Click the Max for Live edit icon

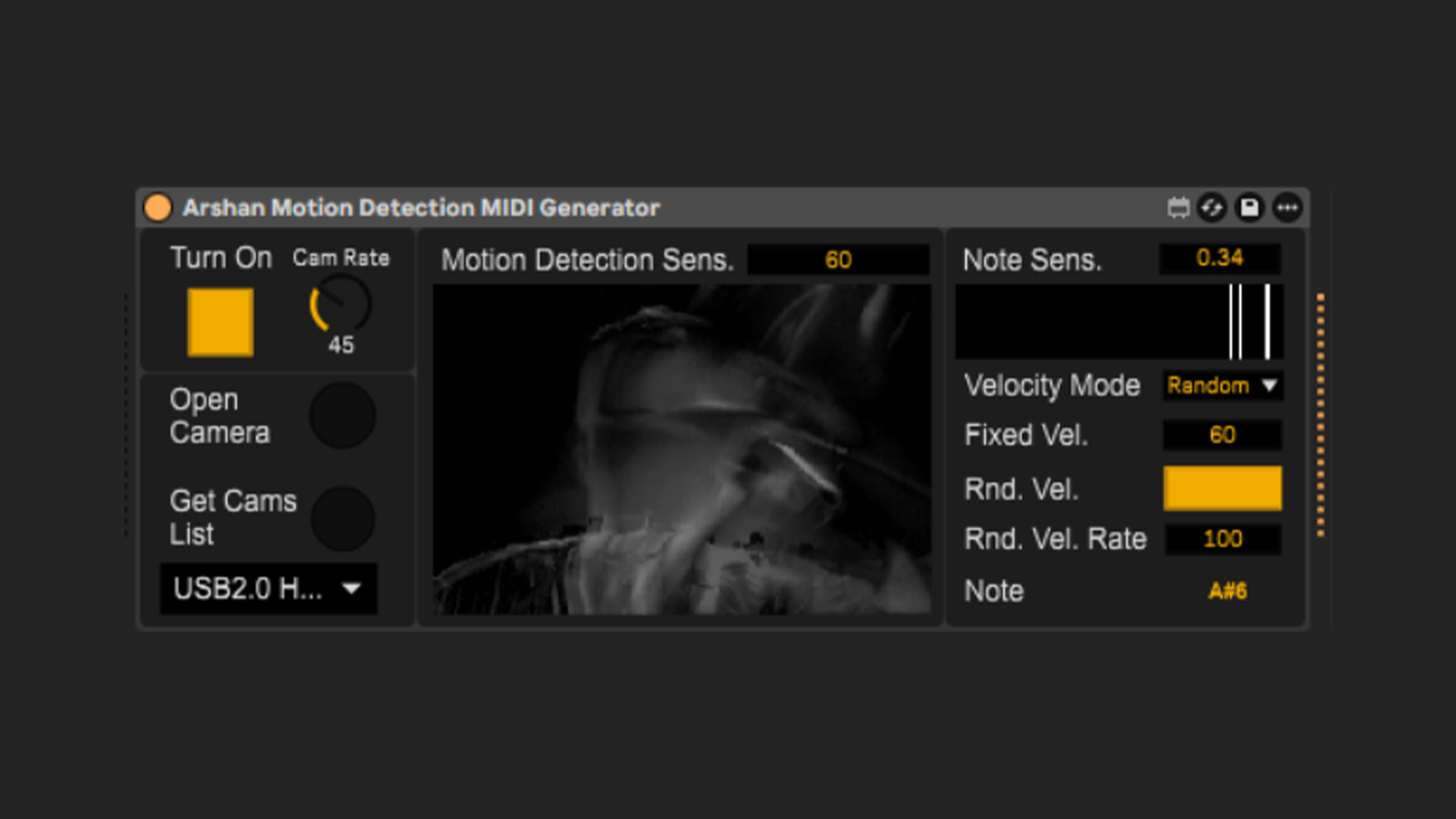click(x=1178, y=208)
